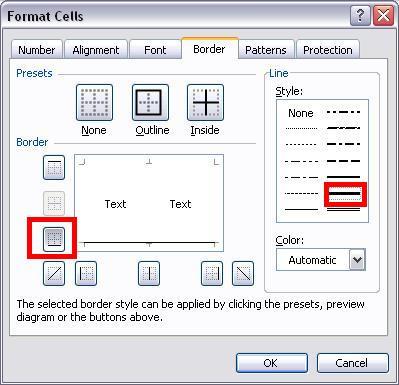Add diagonal down border line

tap(243, 274)
